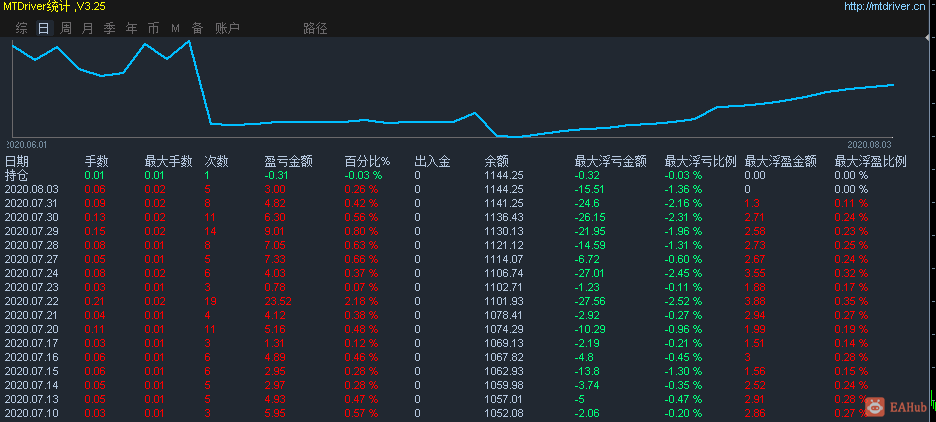Open the 币 currency tab

coord(153,28)
